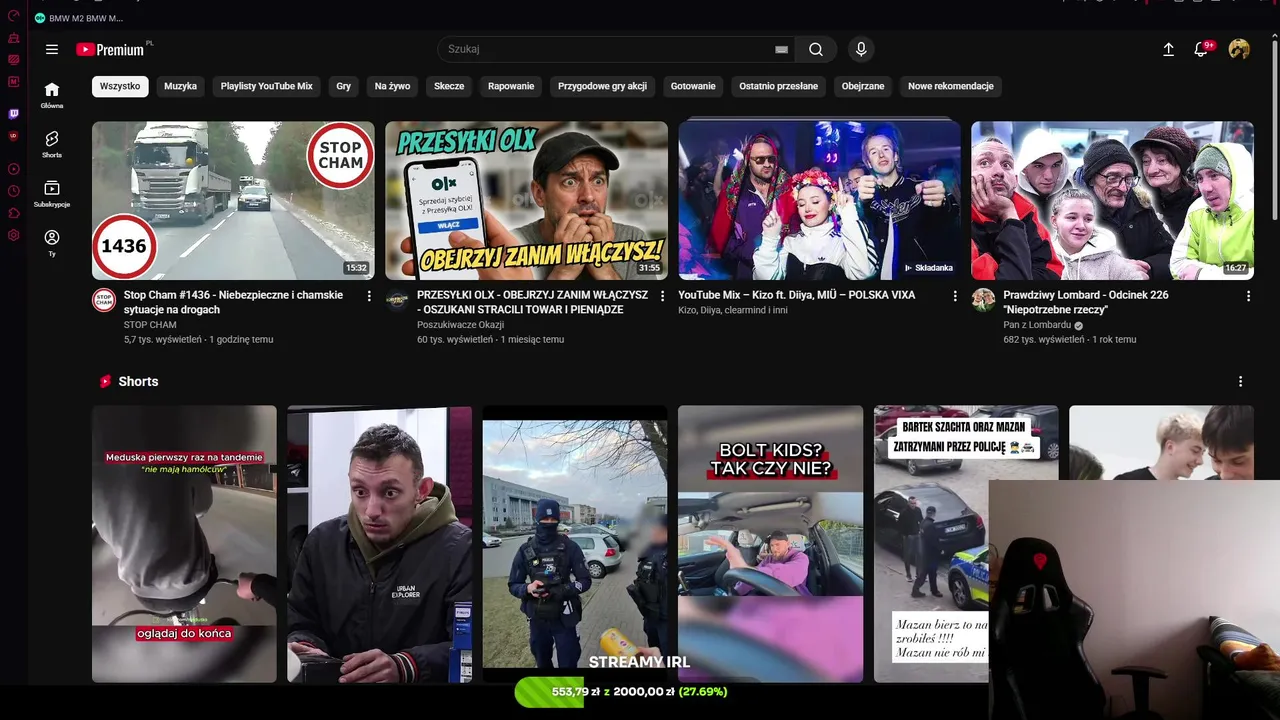Select the Przygodowe gry akcji chip
This screenshot has width=1280, height=720.
(x=603, y=86)
